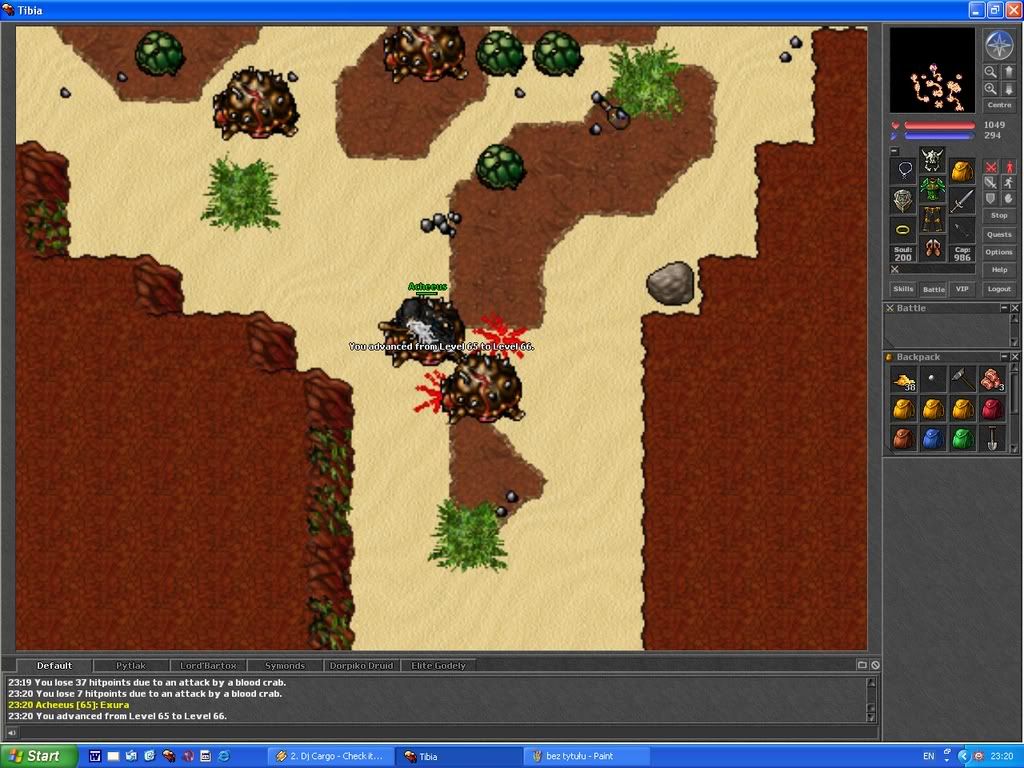Zoom in the minimap
Image resolution: width=1024 pixels, height=768 pixels.
coord(991,88)
